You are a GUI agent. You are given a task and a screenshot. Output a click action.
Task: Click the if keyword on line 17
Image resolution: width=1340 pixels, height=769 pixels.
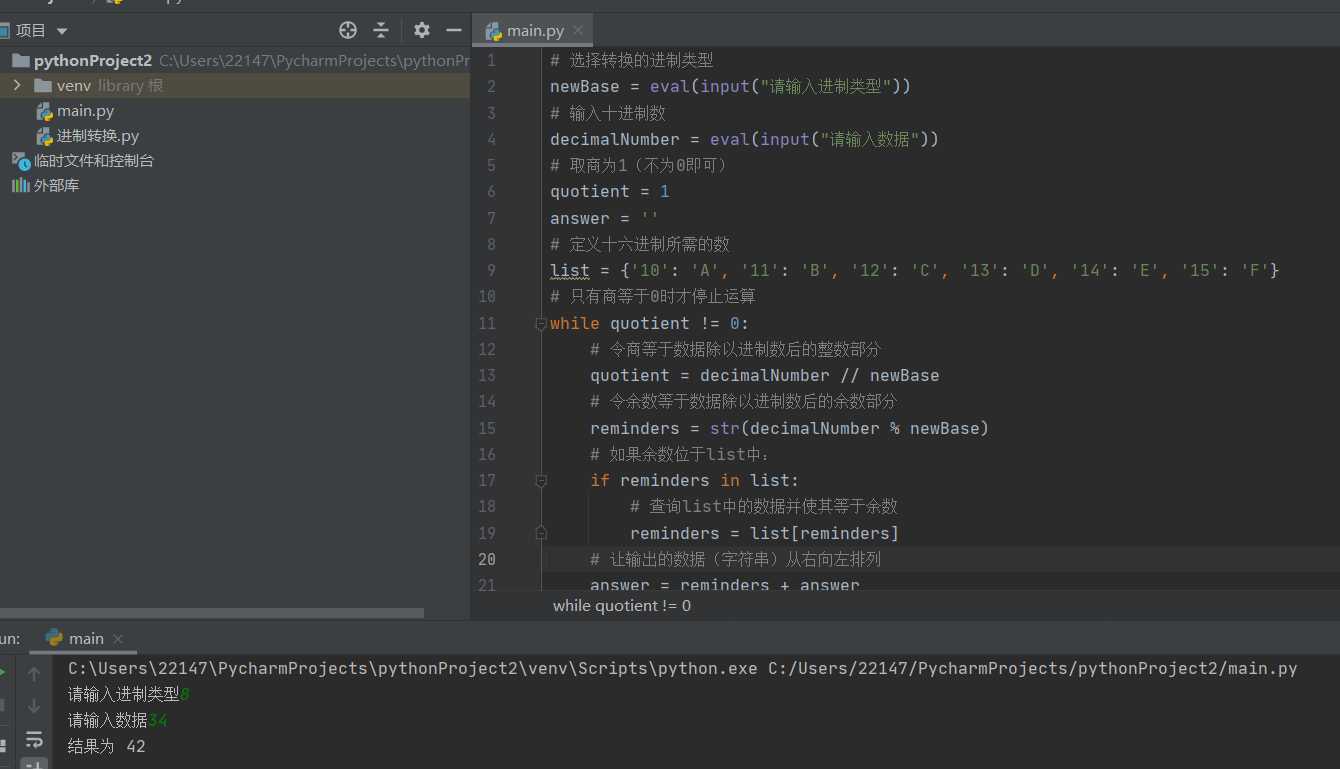click(600, 480)
